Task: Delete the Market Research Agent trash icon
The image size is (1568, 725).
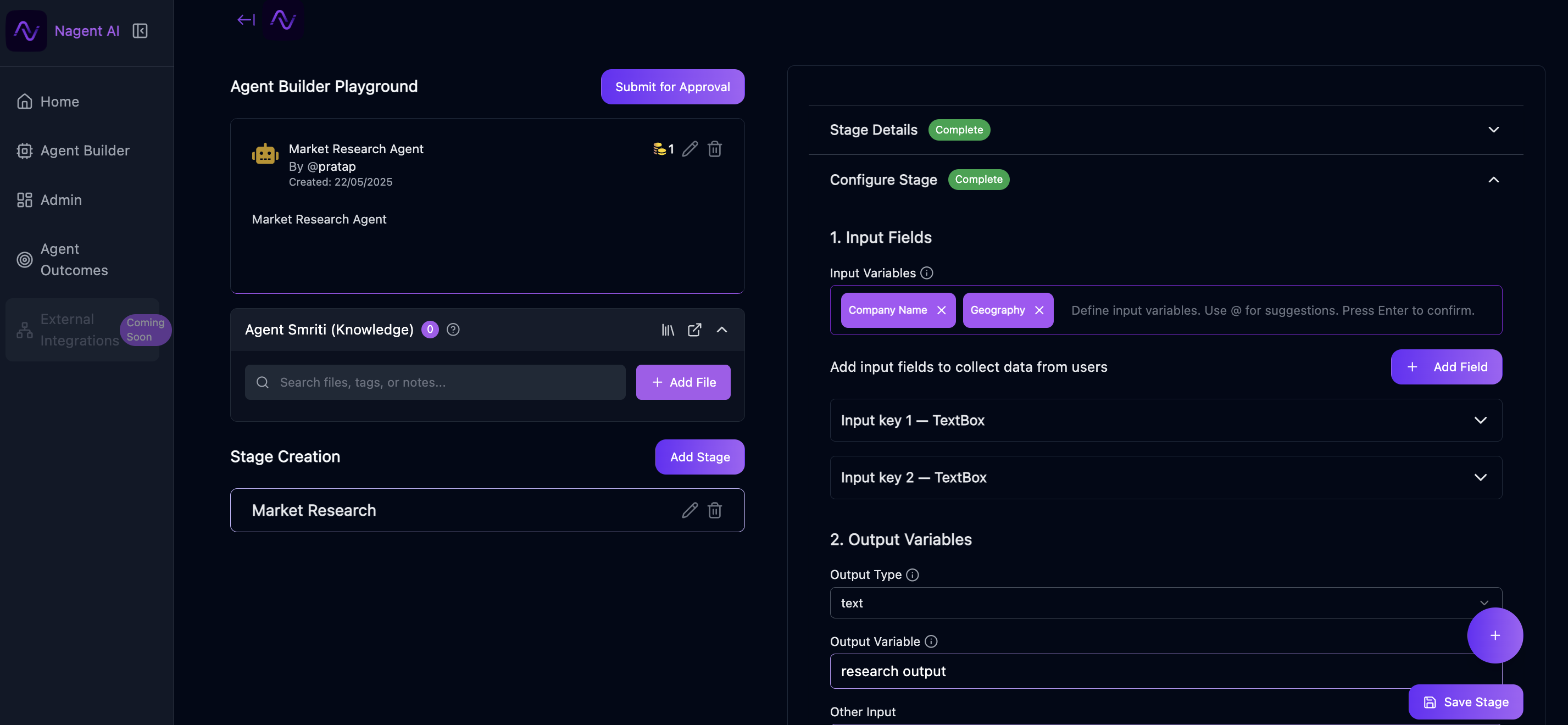Action: (715, 148)
